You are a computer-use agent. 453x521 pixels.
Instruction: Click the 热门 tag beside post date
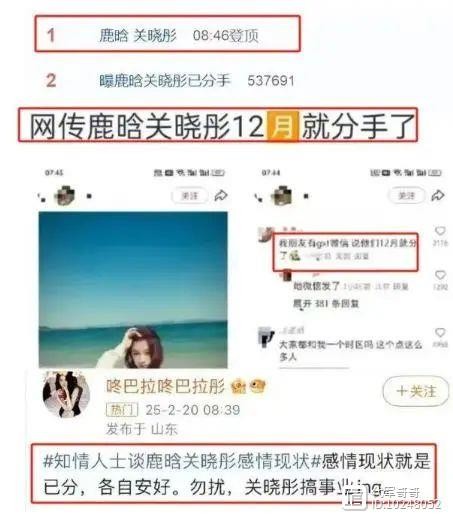tap(122, 410)
